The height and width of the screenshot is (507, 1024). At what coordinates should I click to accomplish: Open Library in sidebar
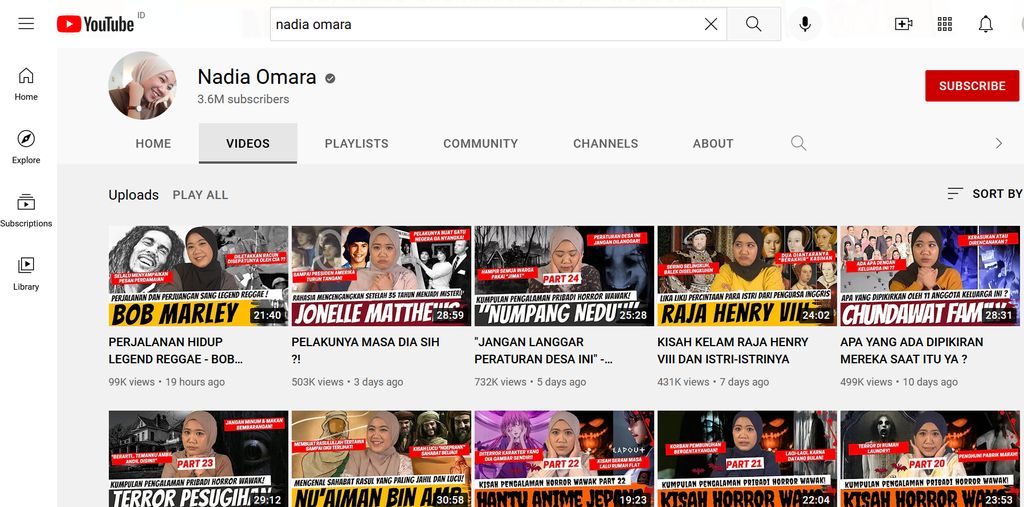click(26, 274)
